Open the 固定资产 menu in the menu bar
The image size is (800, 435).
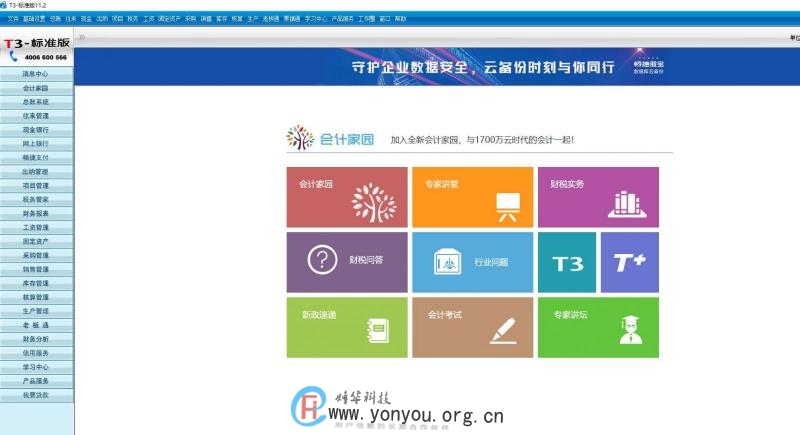(x=169, y=19)
